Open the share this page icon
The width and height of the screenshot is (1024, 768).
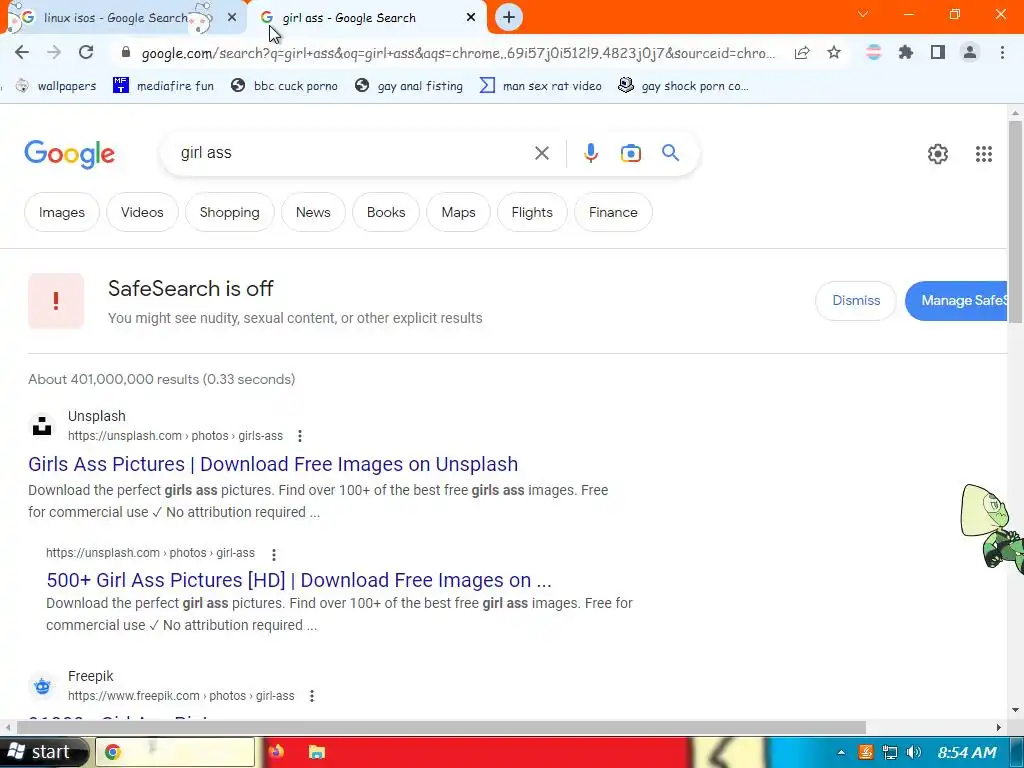(802, 53)
